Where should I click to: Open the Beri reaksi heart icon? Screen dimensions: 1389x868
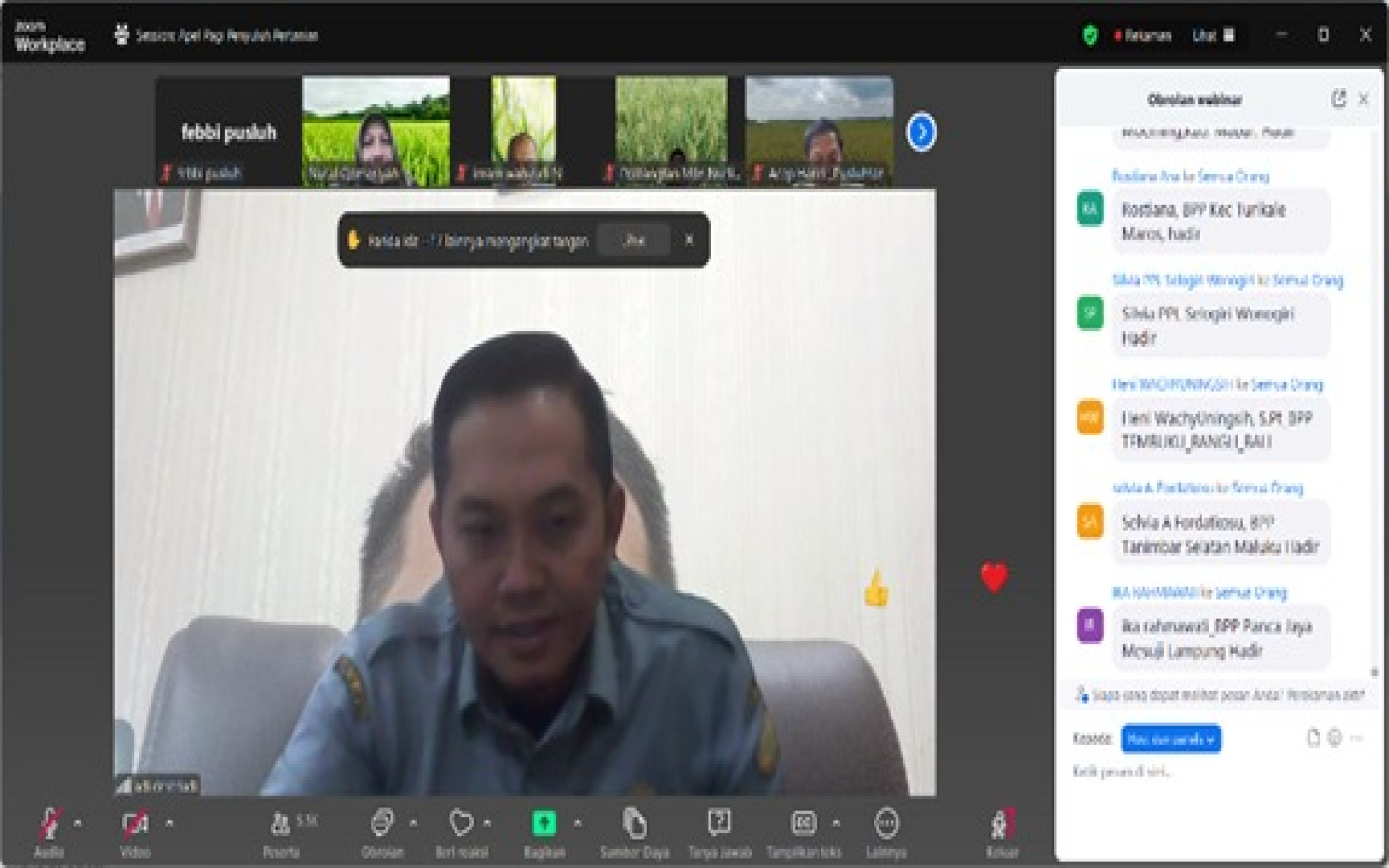click(x=461, y=823)
